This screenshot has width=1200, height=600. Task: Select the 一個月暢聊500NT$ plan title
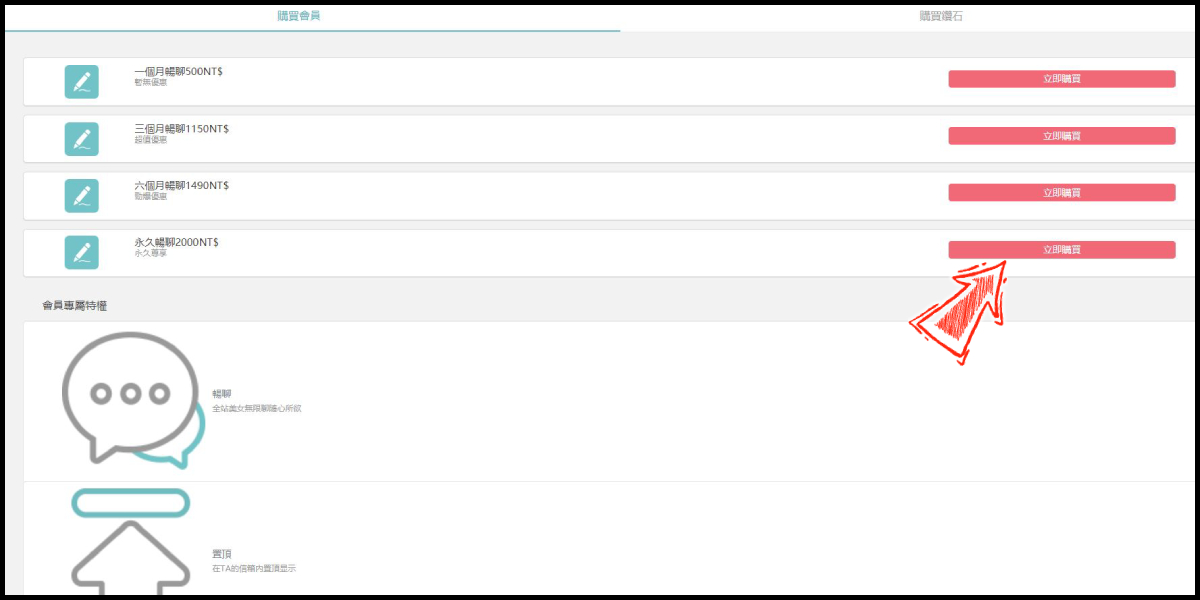(178, 72)
